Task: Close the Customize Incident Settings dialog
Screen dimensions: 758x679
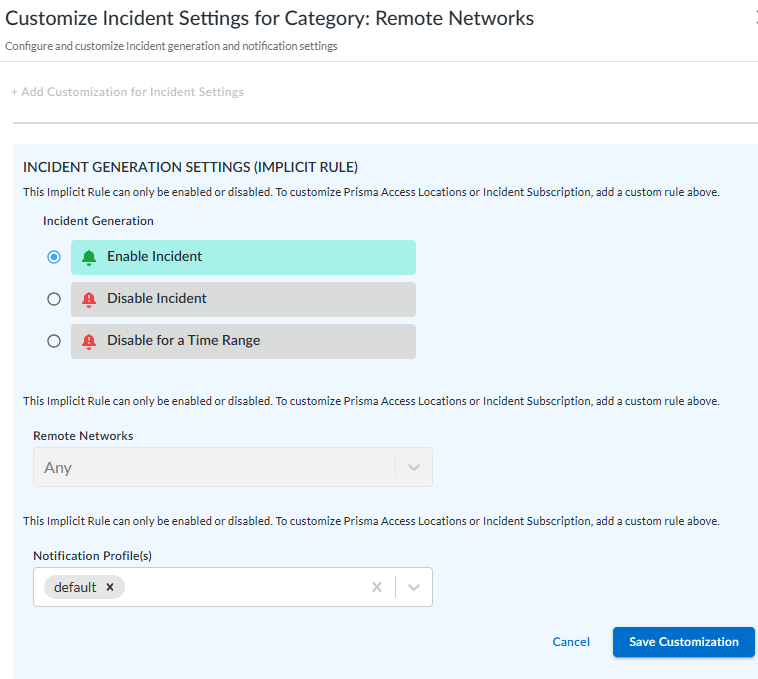Action: (754, 18)
